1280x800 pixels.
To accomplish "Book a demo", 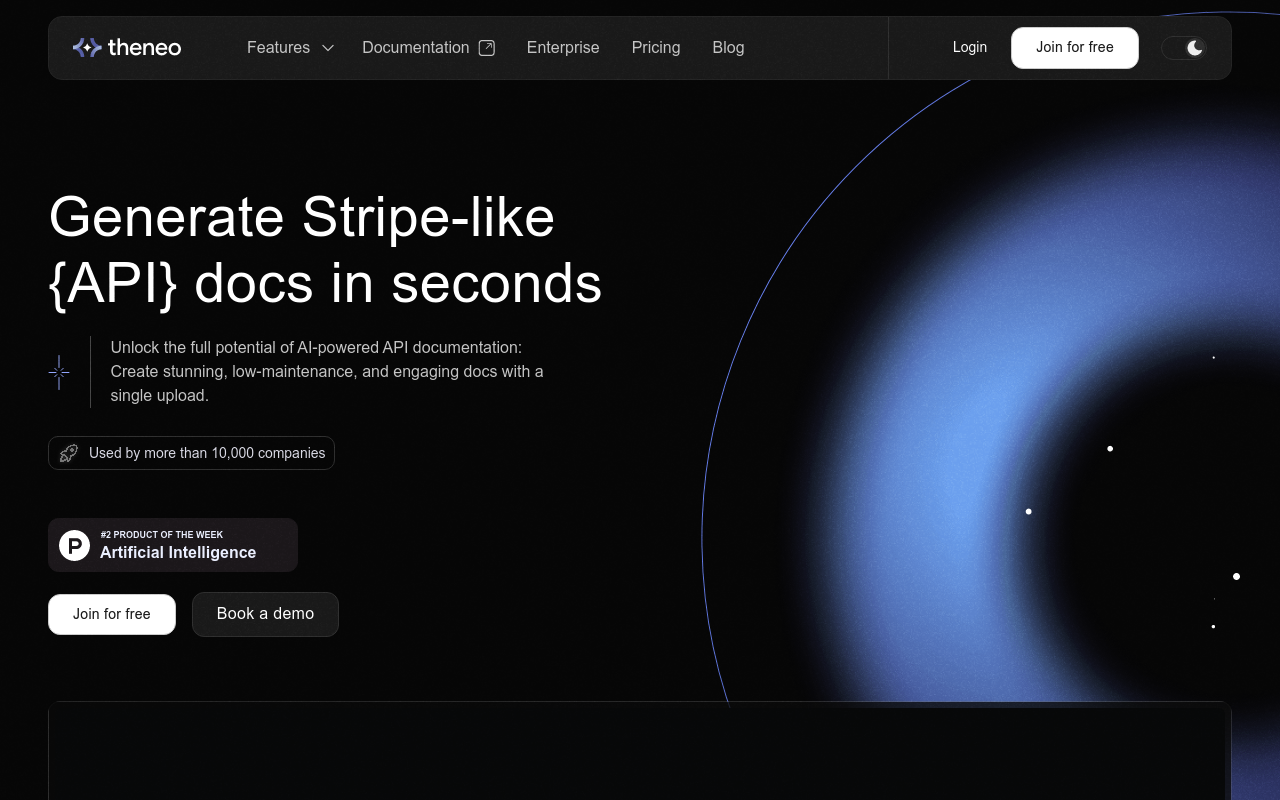I will click(x=265, y=614).
